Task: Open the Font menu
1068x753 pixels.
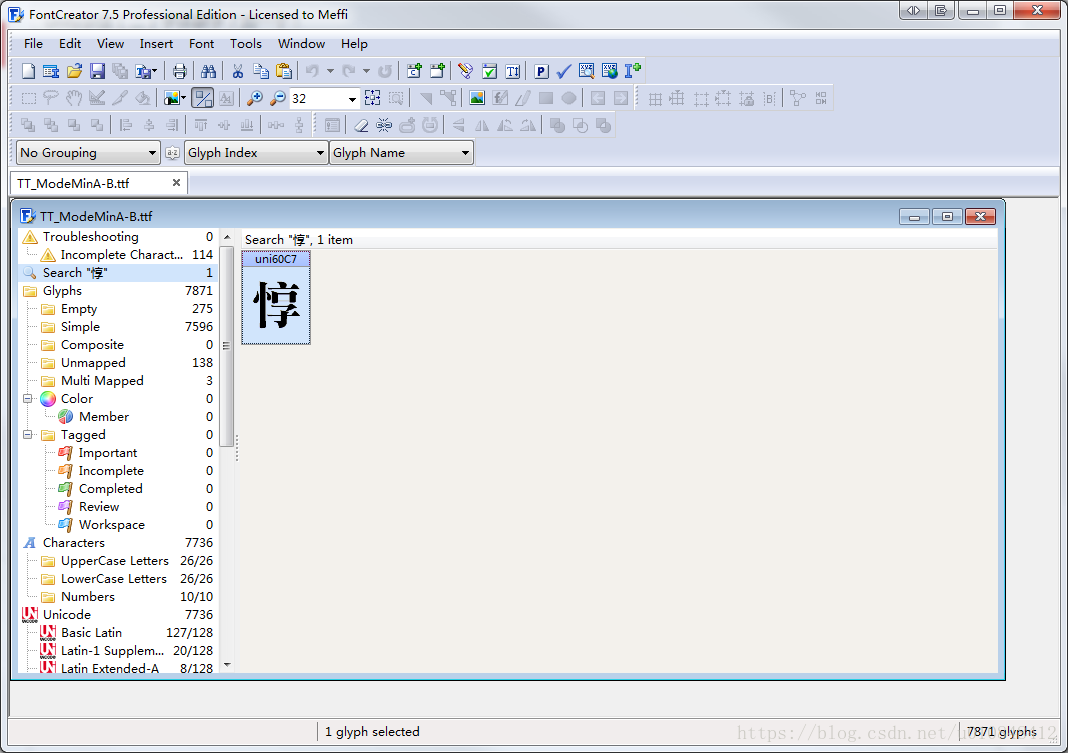Action: tap(201, 44)
